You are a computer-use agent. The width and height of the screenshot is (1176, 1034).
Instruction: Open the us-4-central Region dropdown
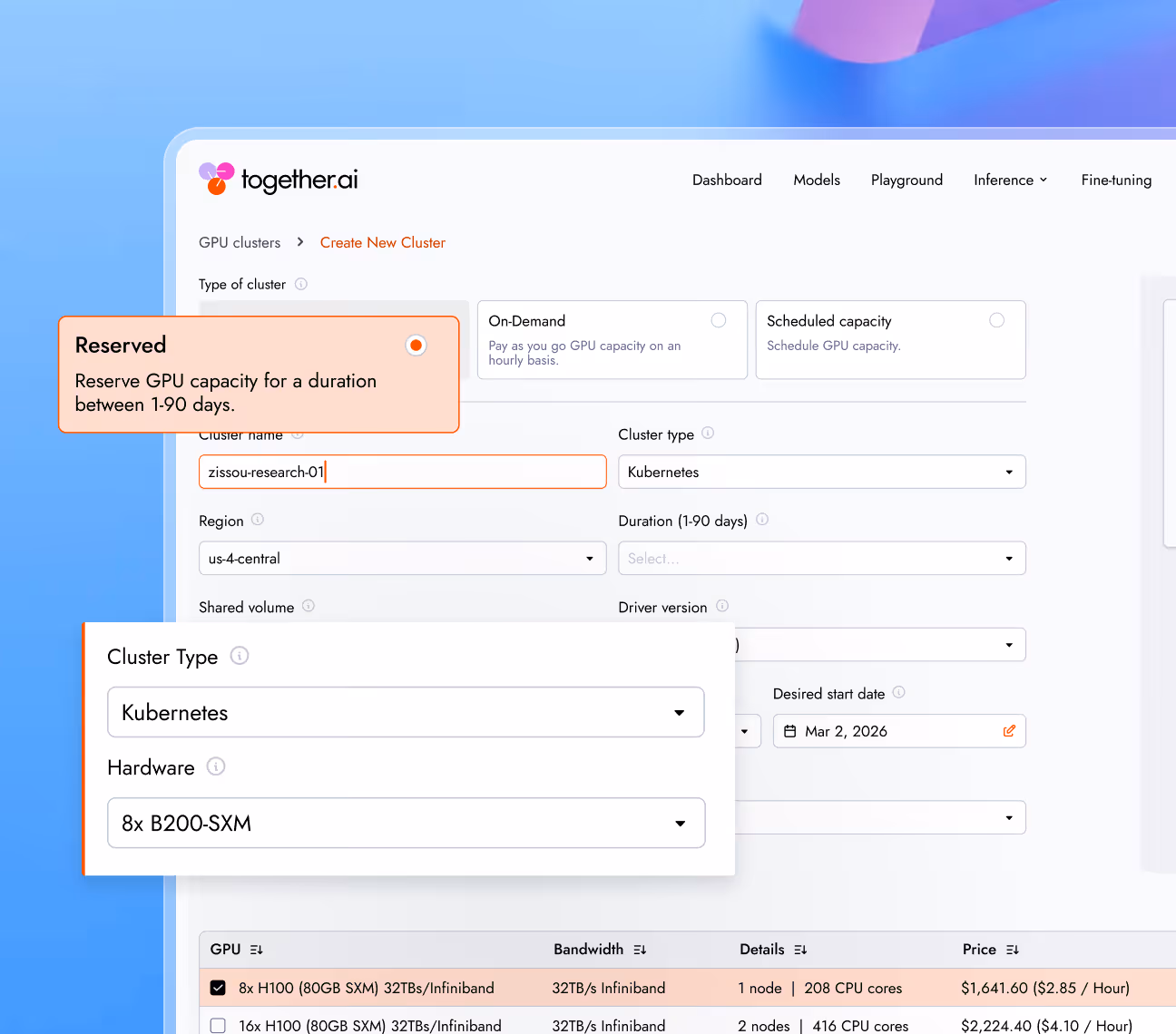coord(403,558)
